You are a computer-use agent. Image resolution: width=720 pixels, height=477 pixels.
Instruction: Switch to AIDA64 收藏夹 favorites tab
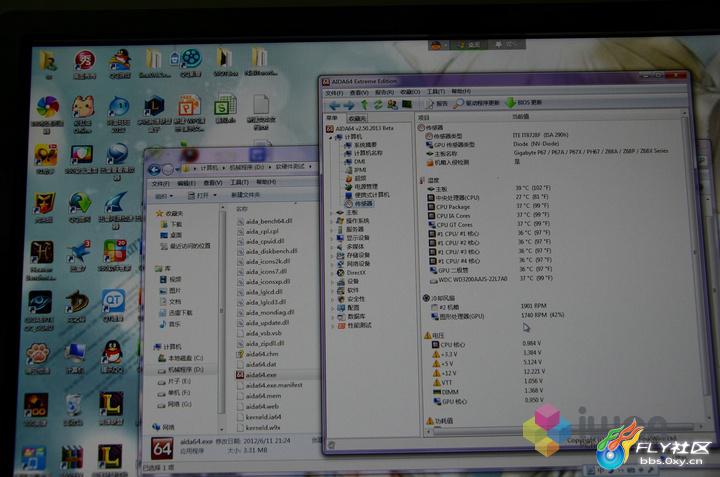(x=357, y=118)
